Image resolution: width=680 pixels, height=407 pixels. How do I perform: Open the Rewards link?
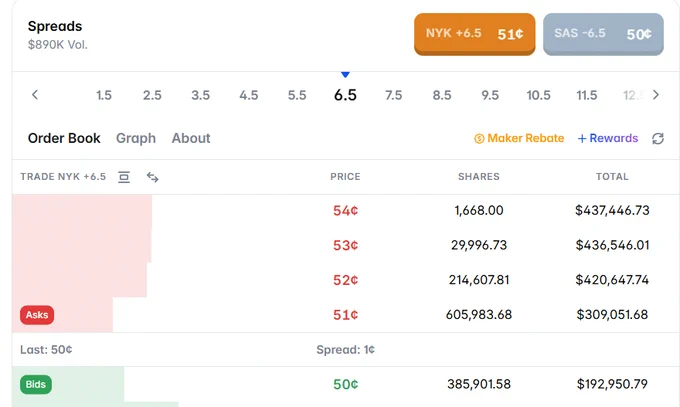(608, 138)
